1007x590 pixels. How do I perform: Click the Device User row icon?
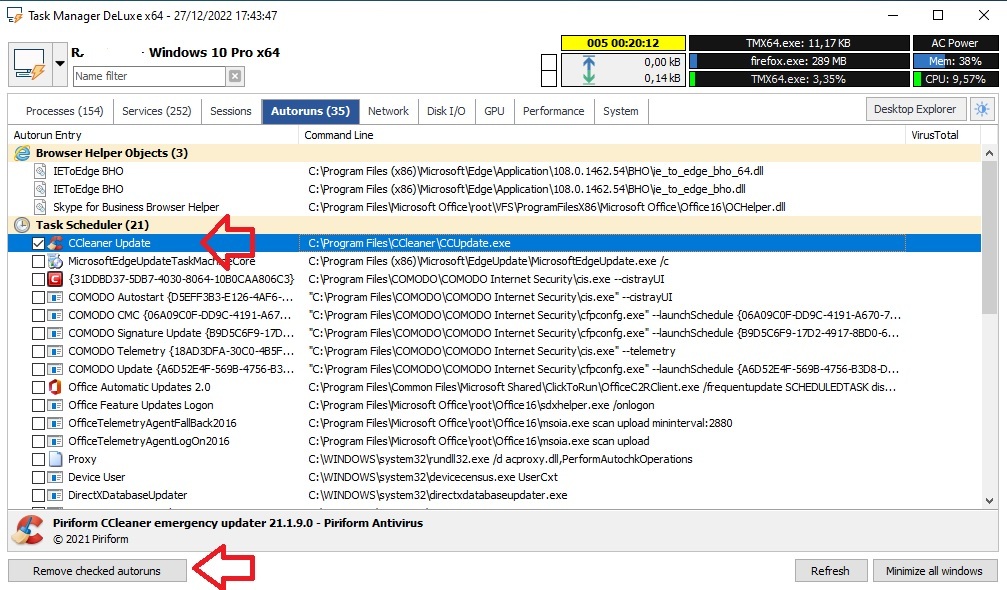(x=55, y=477)
